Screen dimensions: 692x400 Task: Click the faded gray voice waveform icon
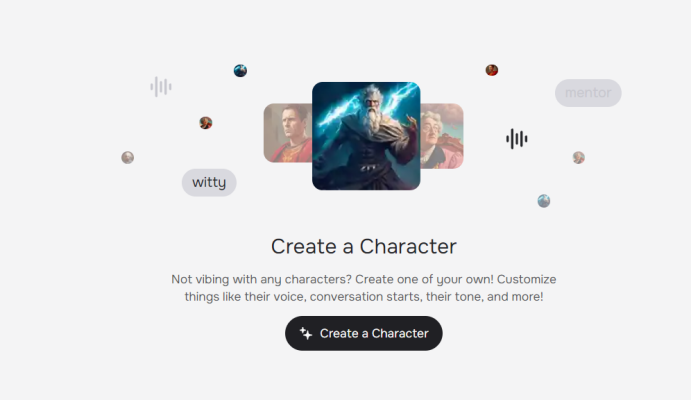pyautogui.click(x=161, y=87)
